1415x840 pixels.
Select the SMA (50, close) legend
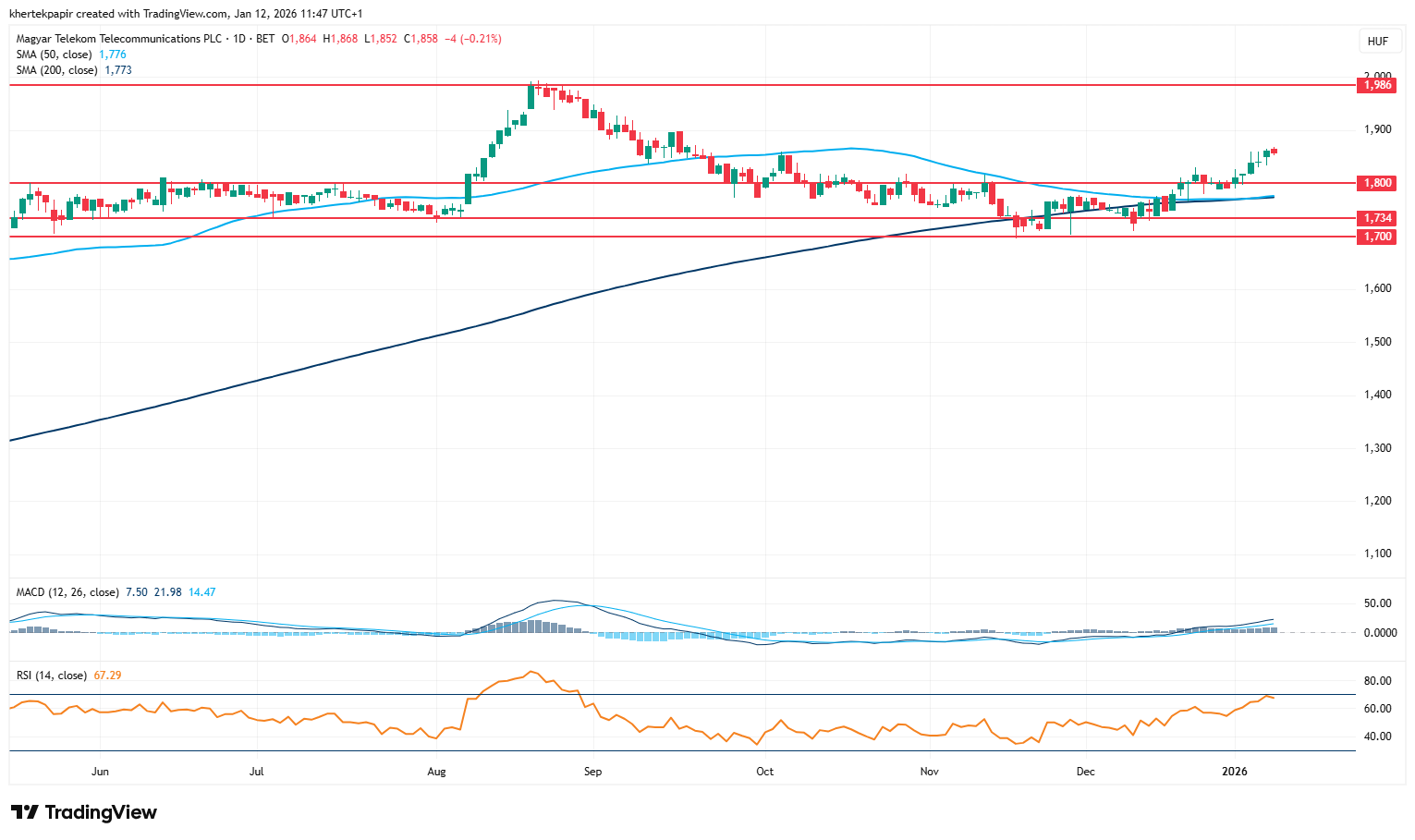point(54,55)
